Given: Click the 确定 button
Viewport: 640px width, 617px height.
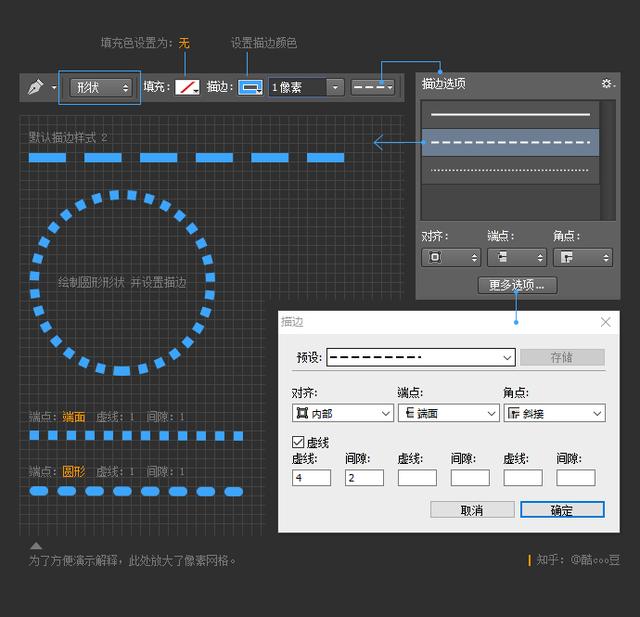Looking at the screenshot, I should pyautogui.click(x=562, y=510).
